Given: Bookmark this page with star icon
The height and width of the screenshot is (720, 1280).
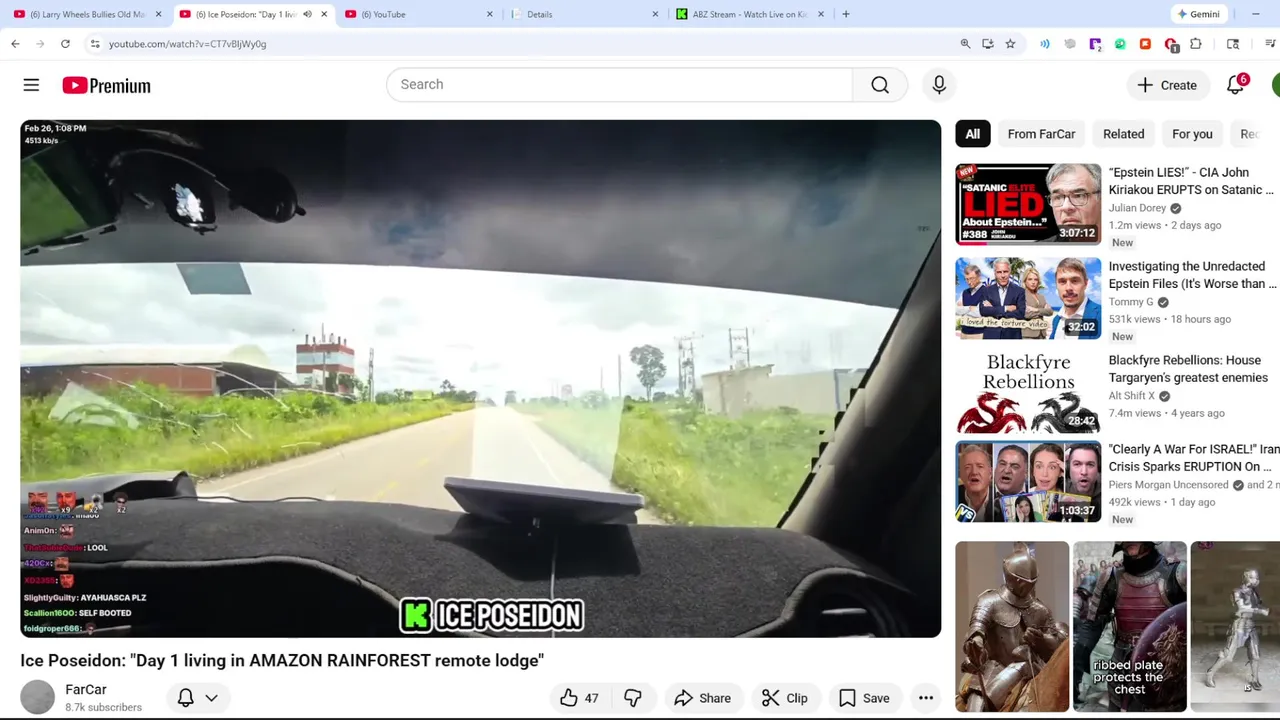Looking at the screenshot, I should [x=1010, y=44].
